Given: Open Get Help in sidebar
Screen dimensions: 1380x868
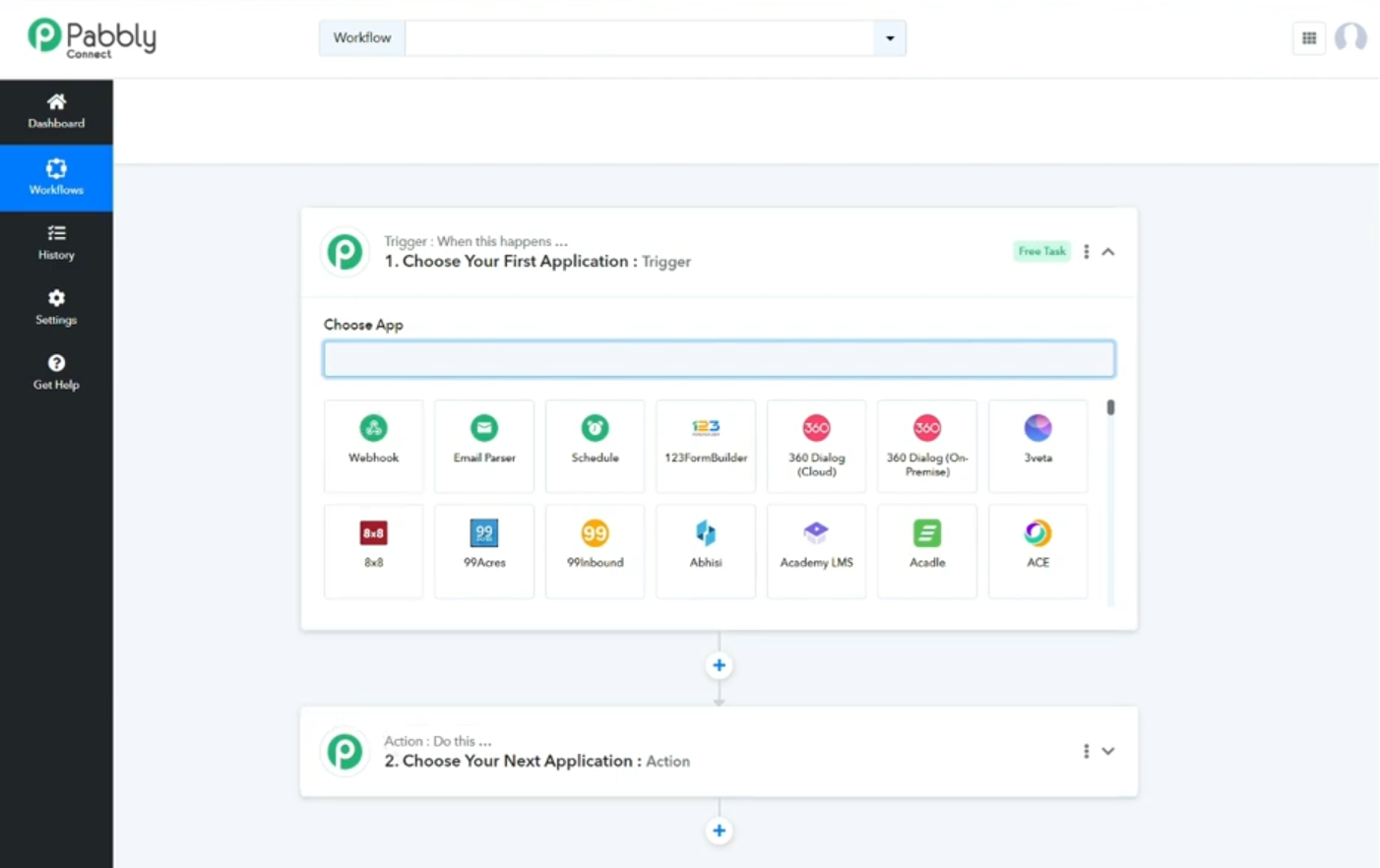Looking at the screenshot, I should (x=56, y=372).
